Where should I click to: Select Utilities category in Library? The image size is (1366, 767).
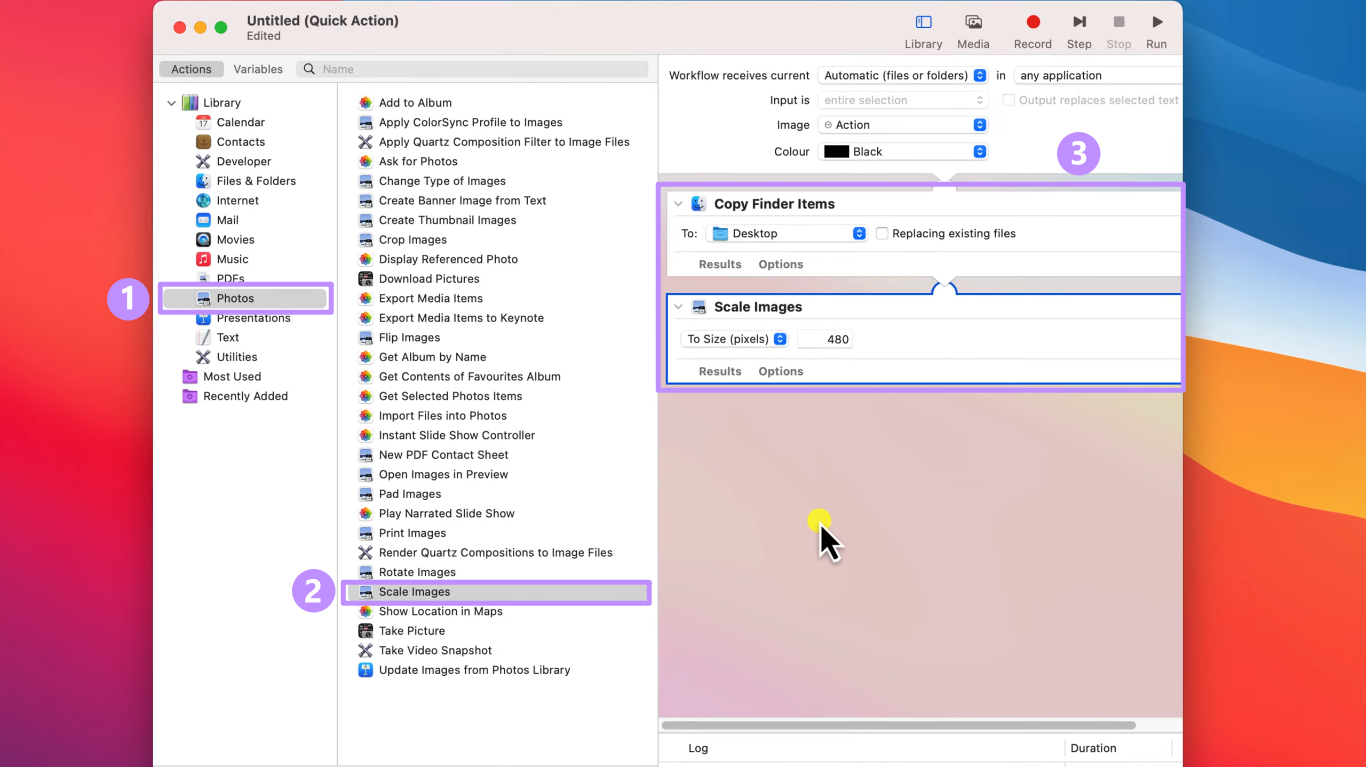pos(236,357)
